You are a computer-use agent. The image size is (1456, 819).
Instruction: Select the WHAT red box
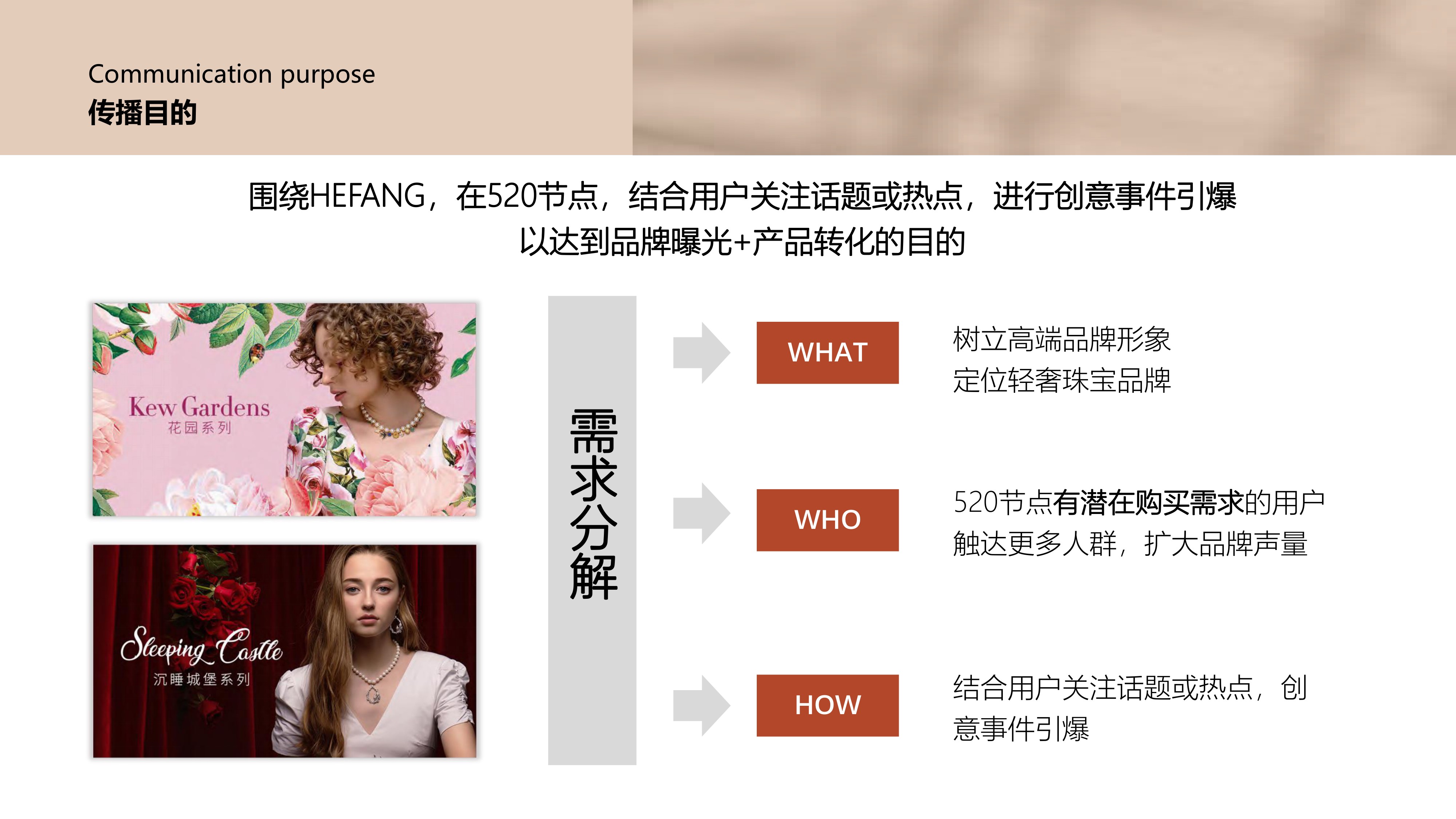[x=827, y=353]
